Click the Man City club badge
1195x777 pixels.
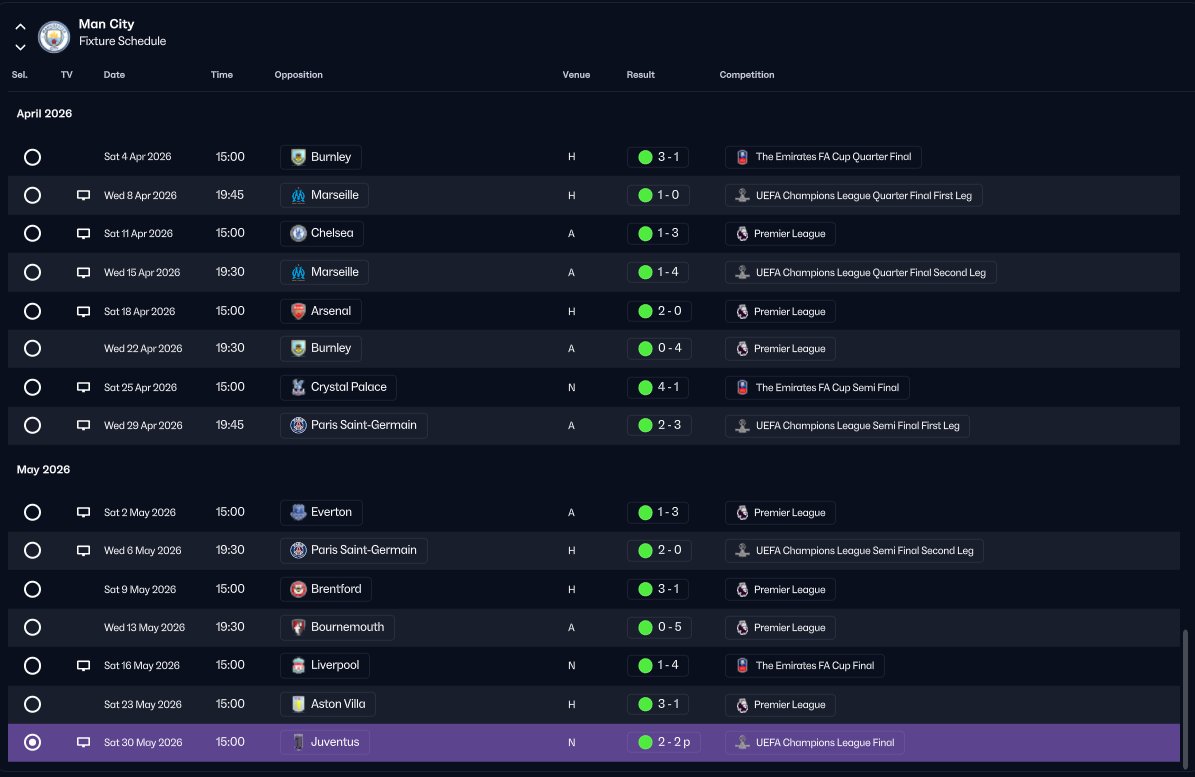coord(54,36)
